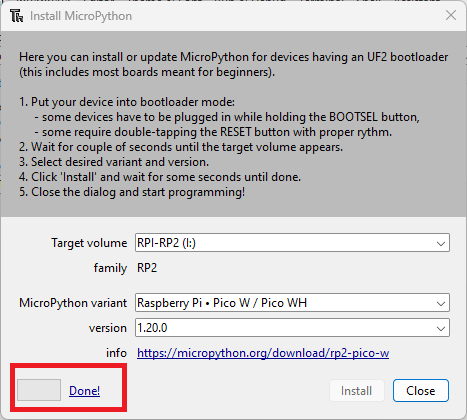The image size is (467, 420).
Task: Click the line mentioning the BOOTSEL button
Action: tap(227, 117)
